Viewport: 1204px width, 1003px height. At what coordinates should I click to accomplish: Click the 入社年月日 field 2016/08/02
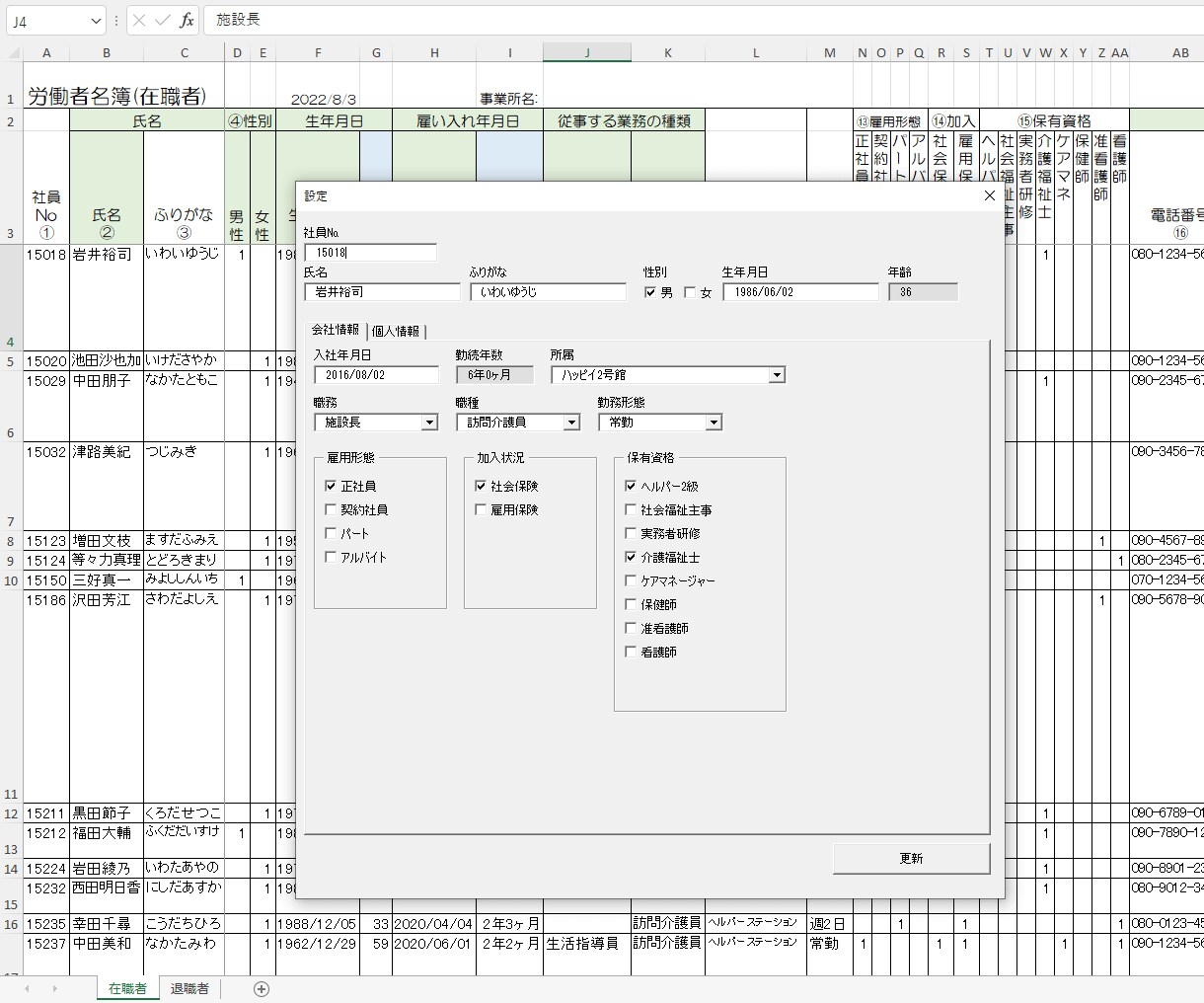(376, 375)
